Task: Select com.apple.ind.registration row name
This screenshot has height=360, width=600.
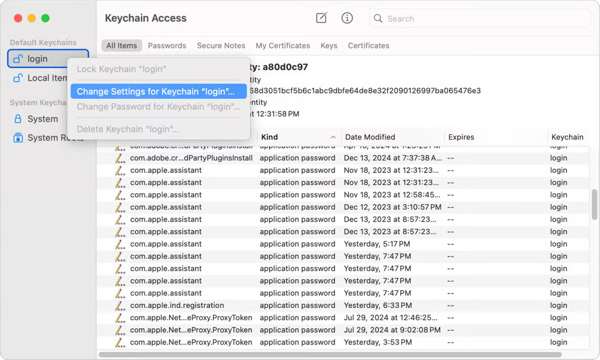Action: click(177, 305)
